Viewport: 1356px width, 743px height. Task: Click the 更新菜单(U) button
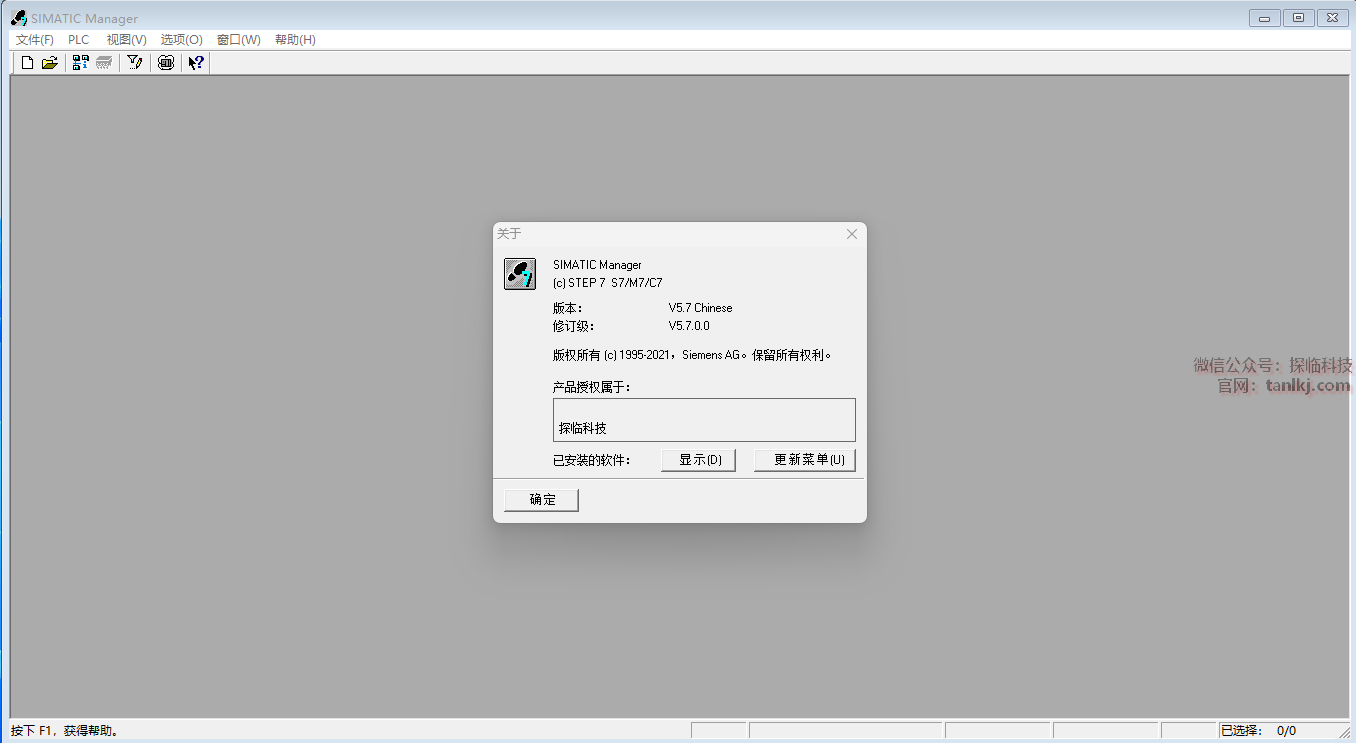(x=805, y=460)
